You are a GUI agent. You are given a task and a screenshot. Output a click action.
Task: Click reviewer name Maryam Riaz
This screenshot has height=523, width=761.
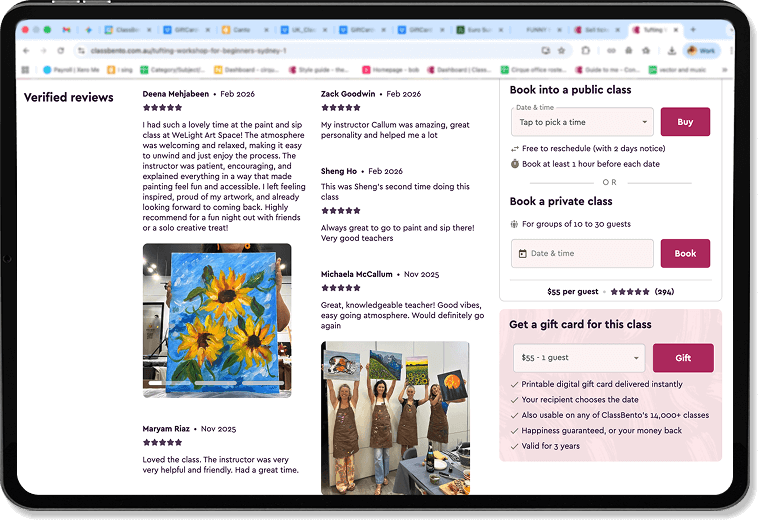click(166, 429)
